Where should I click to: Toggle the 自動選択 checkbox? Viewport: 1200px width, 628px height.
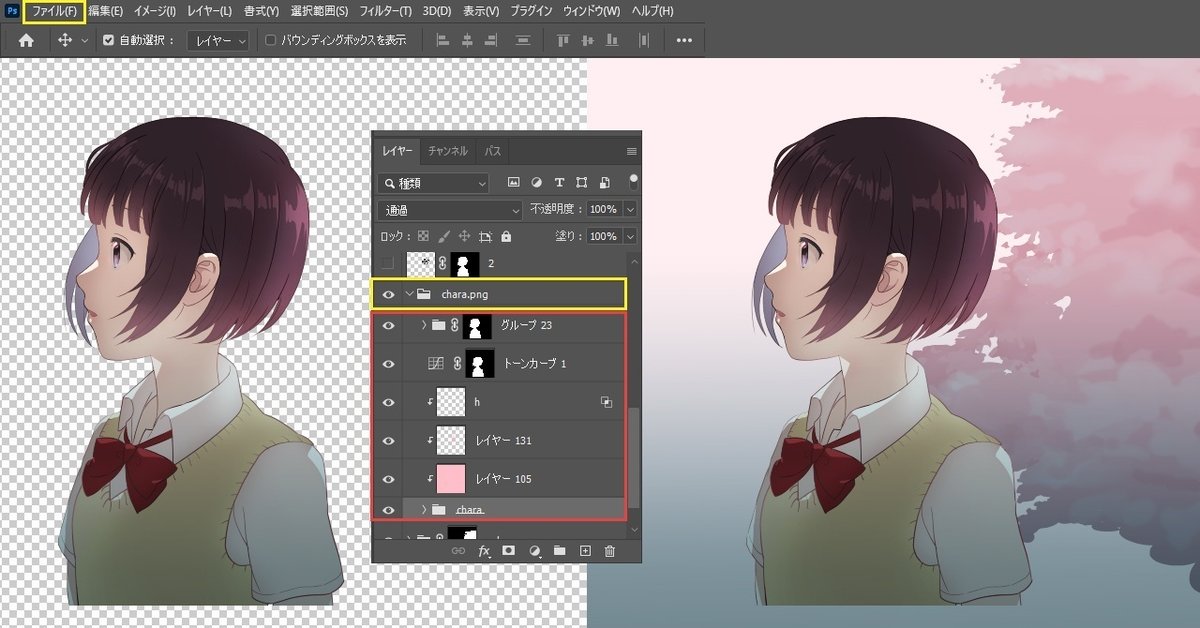(x=109, y=41)
